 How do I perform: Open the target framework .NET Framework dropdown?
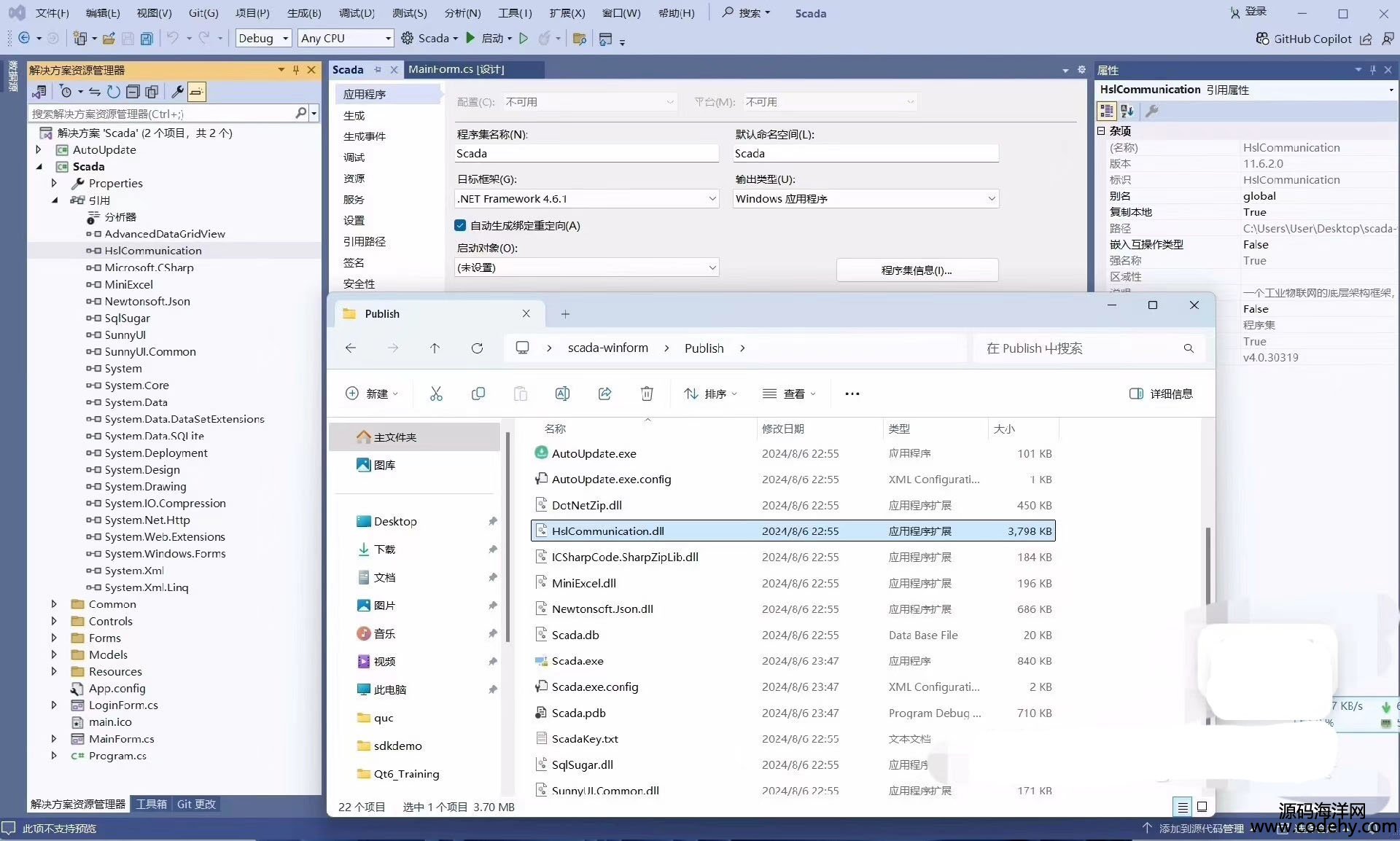click(586, 199)
